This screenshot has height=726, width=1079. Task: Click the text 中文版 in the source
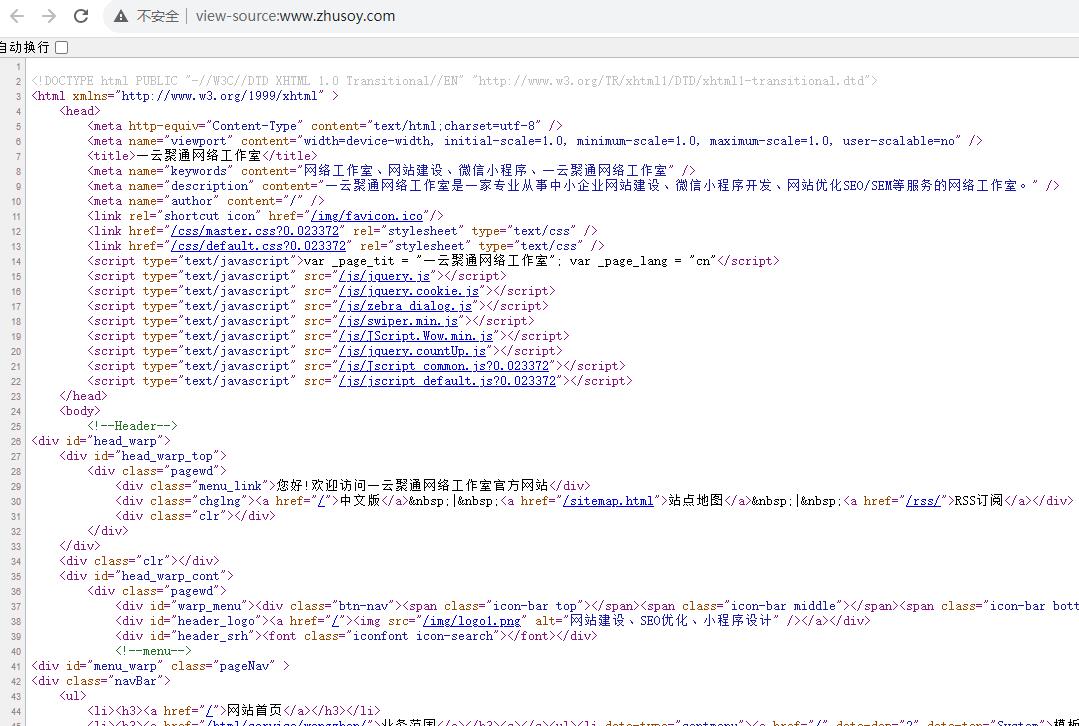click(x=360, y=501)
